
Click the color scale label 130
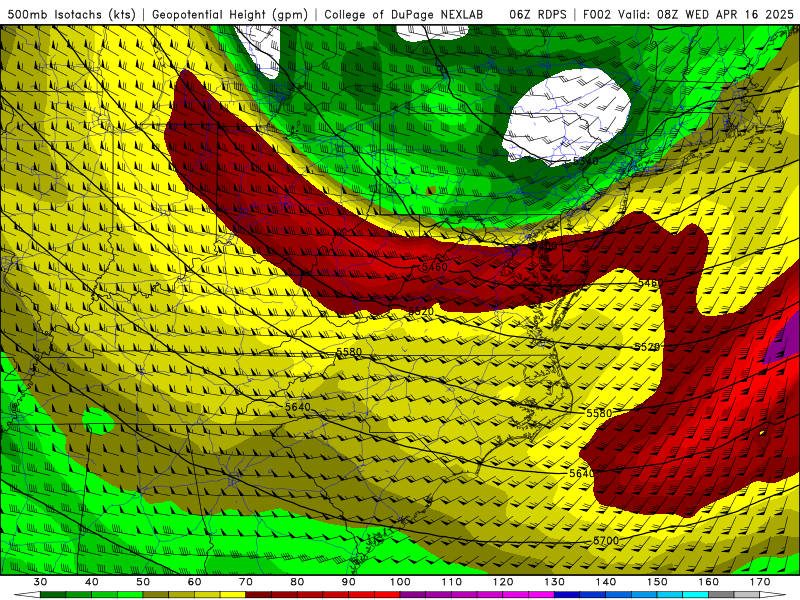554,582
